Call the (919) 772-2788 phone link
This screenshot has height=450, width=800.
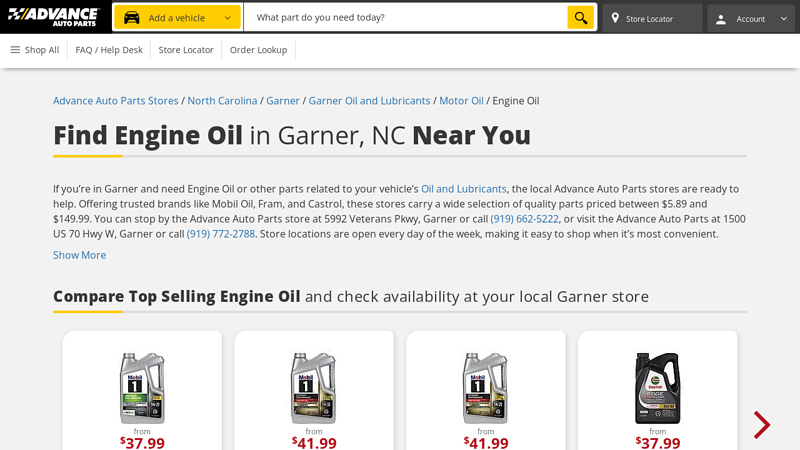coord(221,234)
